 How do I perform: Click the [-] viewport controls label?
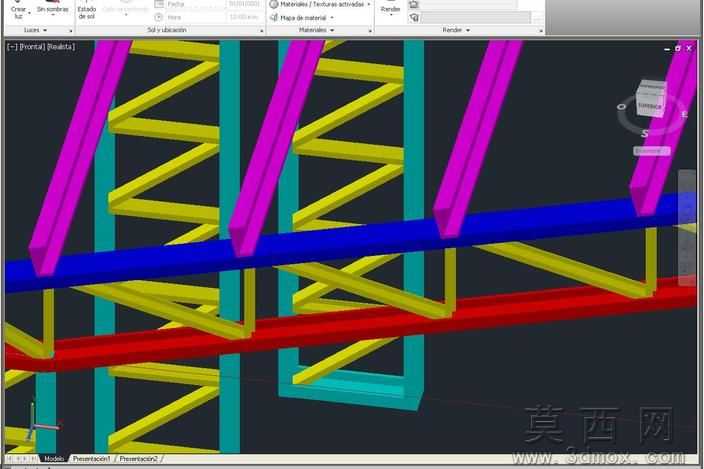click(12, 47)
